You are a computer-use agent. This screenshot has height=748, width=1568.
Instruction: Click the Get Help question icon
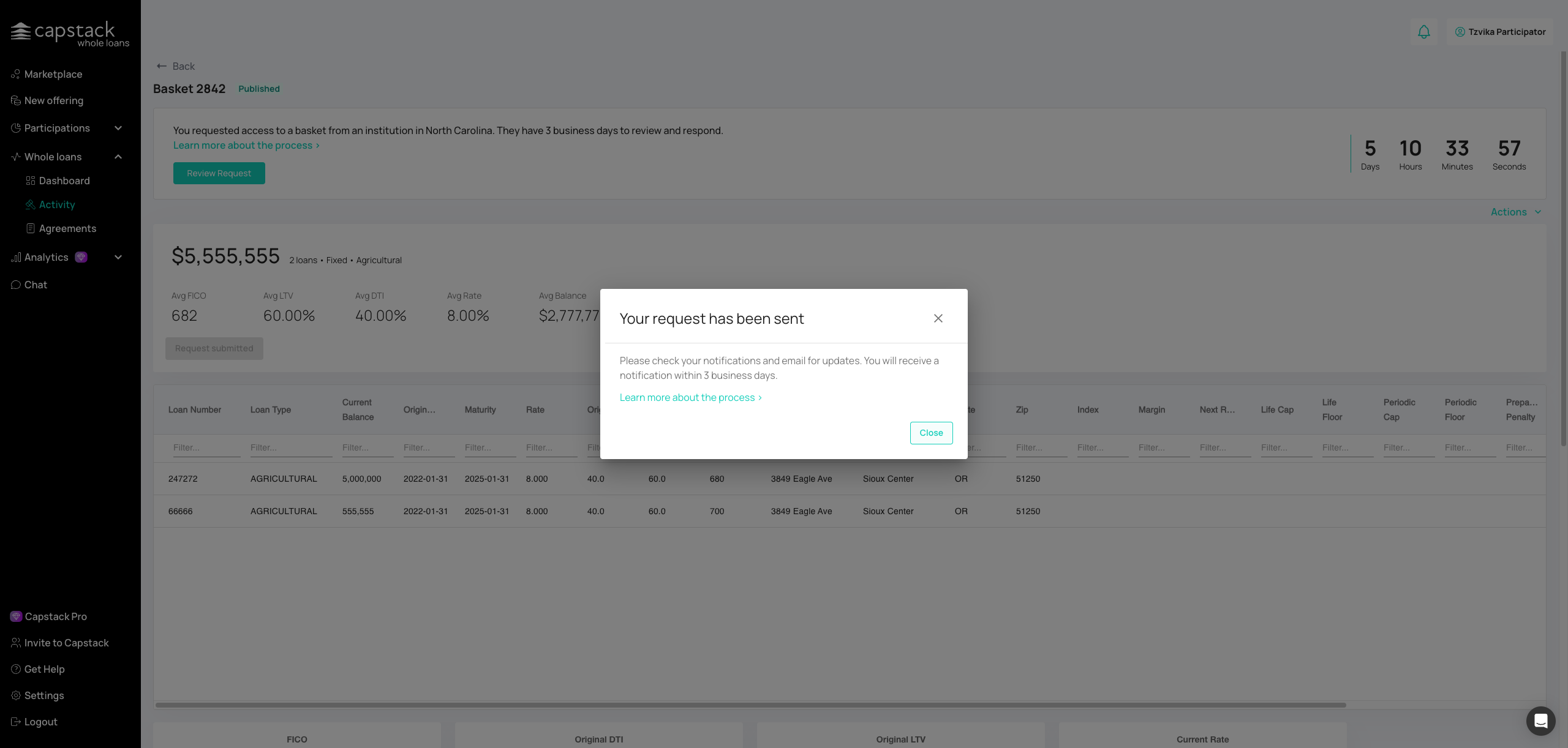16,669
